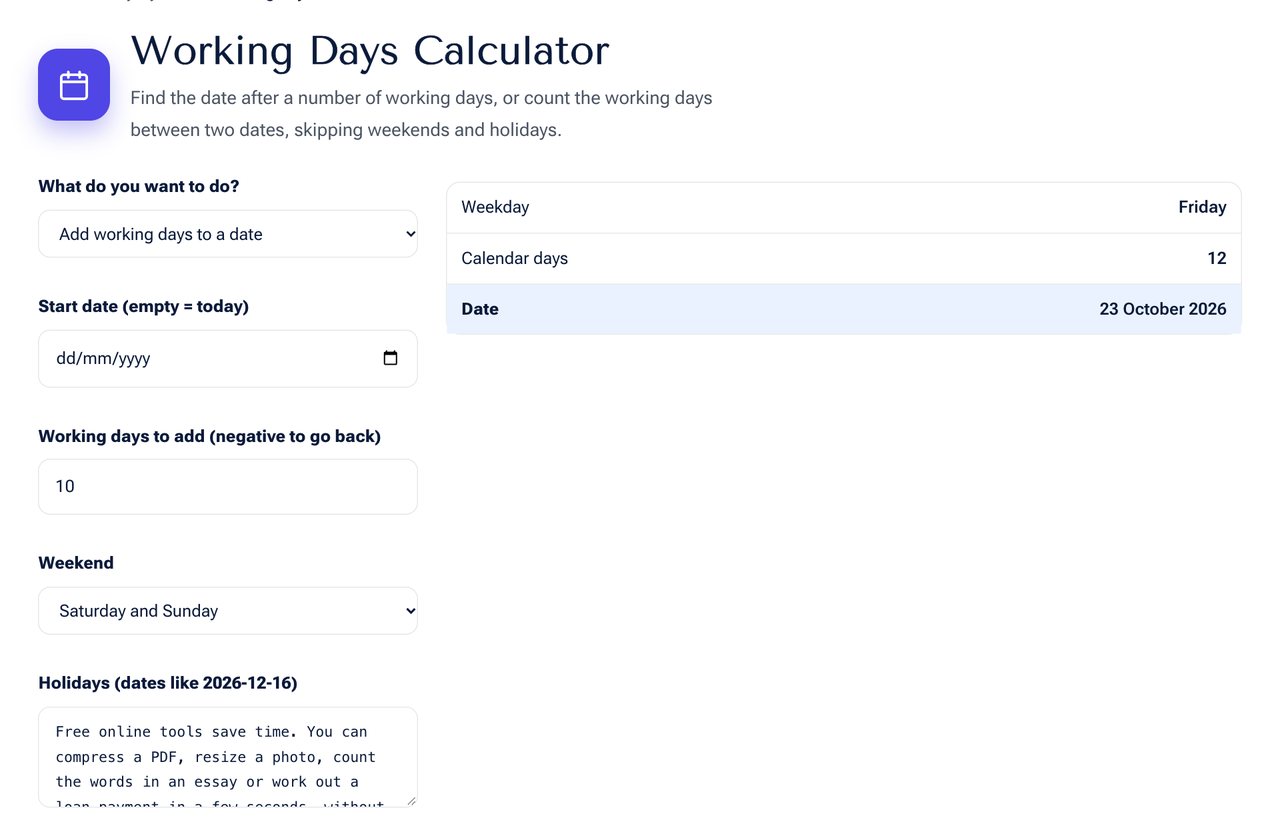This screenshot has width=1280, height=820.
Task: Click the 'Weekday' result row label
Action: (495, 207)
